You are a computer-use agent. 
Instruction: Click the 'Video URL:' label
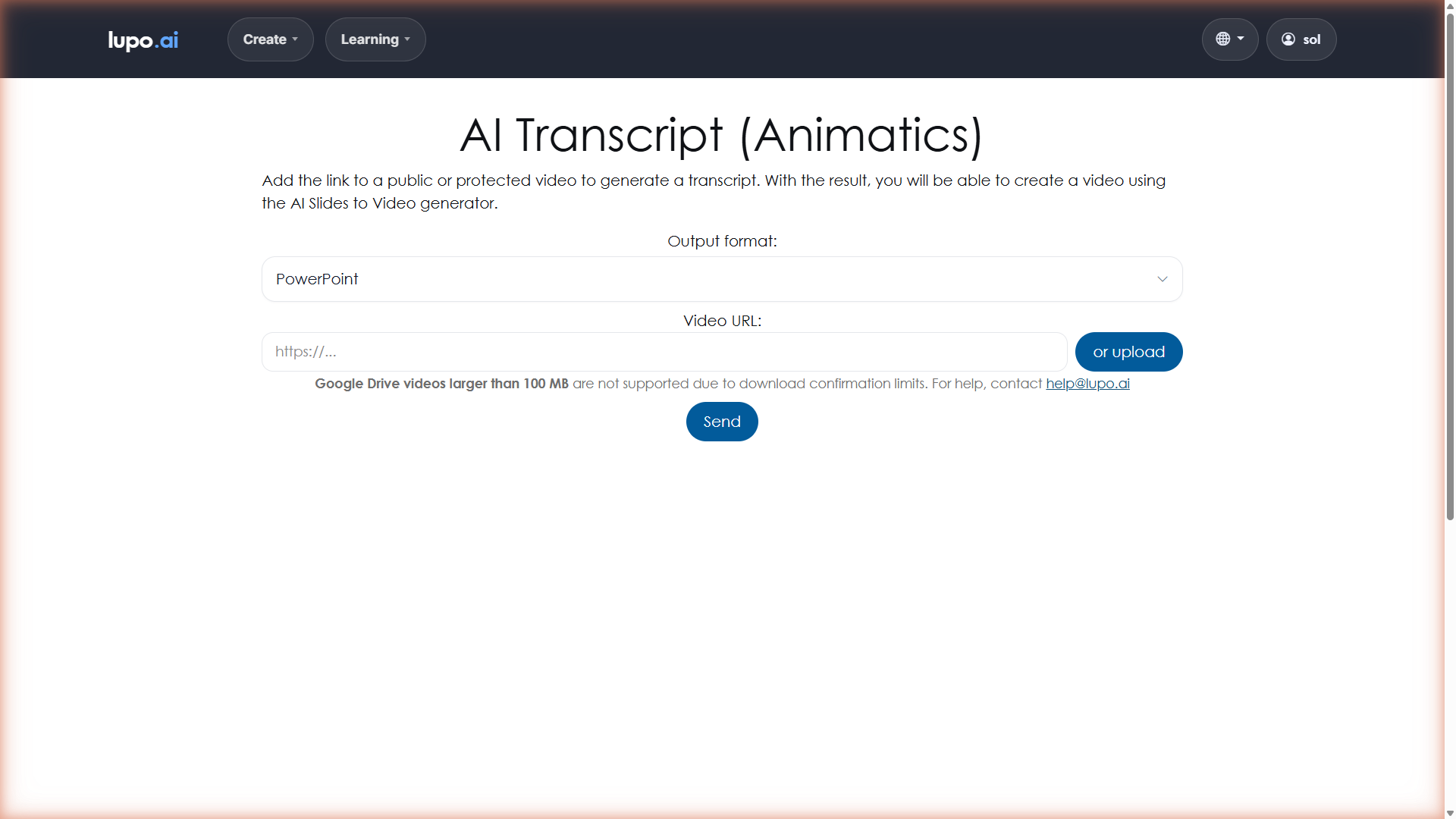[722, 321]
